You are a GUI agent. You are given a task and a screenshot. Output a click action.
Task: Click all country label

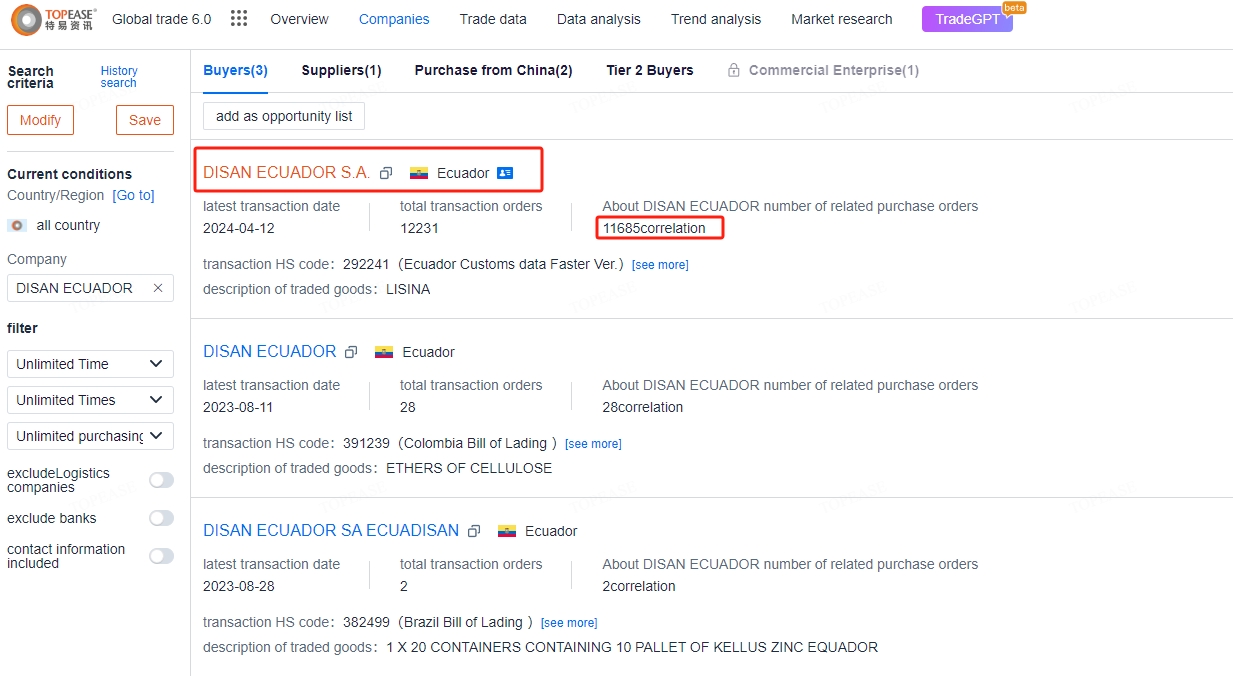pos(68,225)
